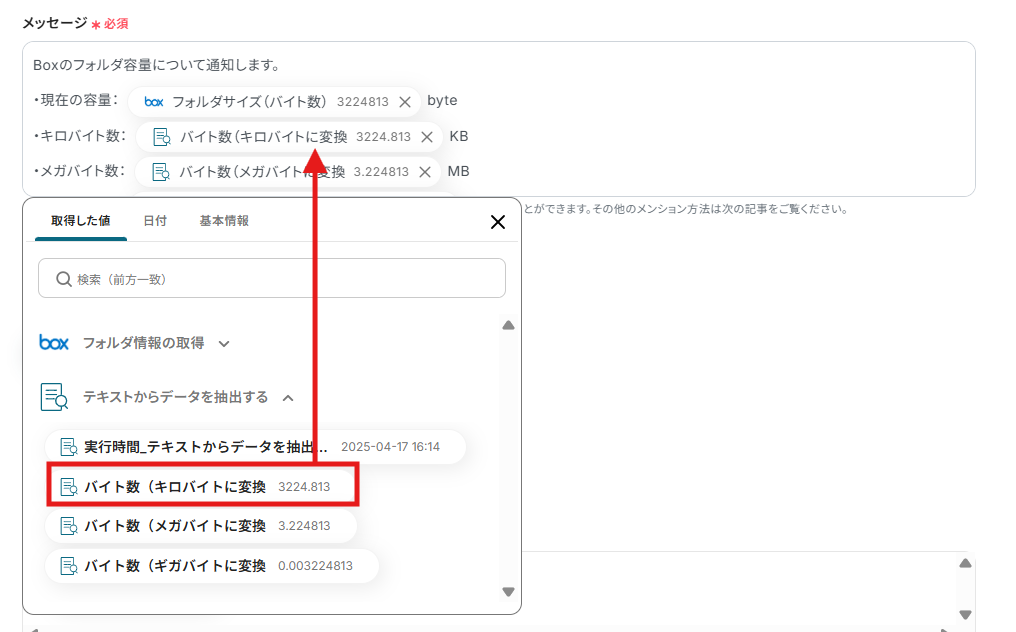This screenshot has width=1016, height=632.
Task: Open the 日付 tab
Action: tap(155, 220)
